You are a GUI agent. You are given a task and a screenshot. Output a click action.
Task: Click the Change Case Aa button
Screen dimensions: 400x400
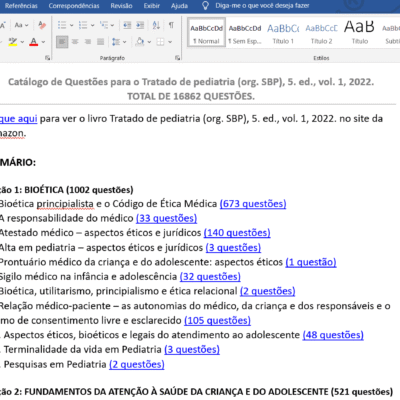pos(19,25)
